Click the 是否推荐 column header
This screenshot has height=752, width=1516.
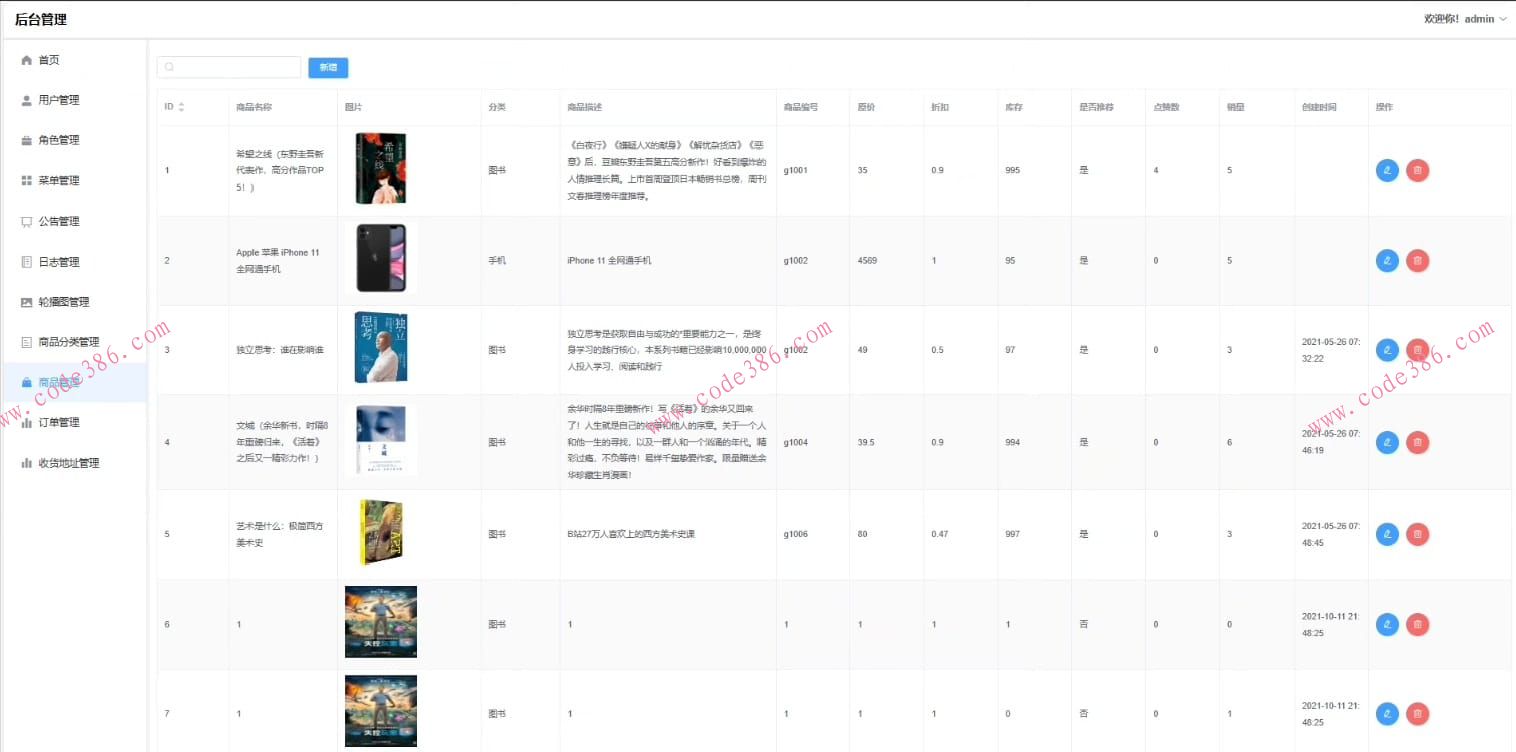click(x=1097, y=107)
